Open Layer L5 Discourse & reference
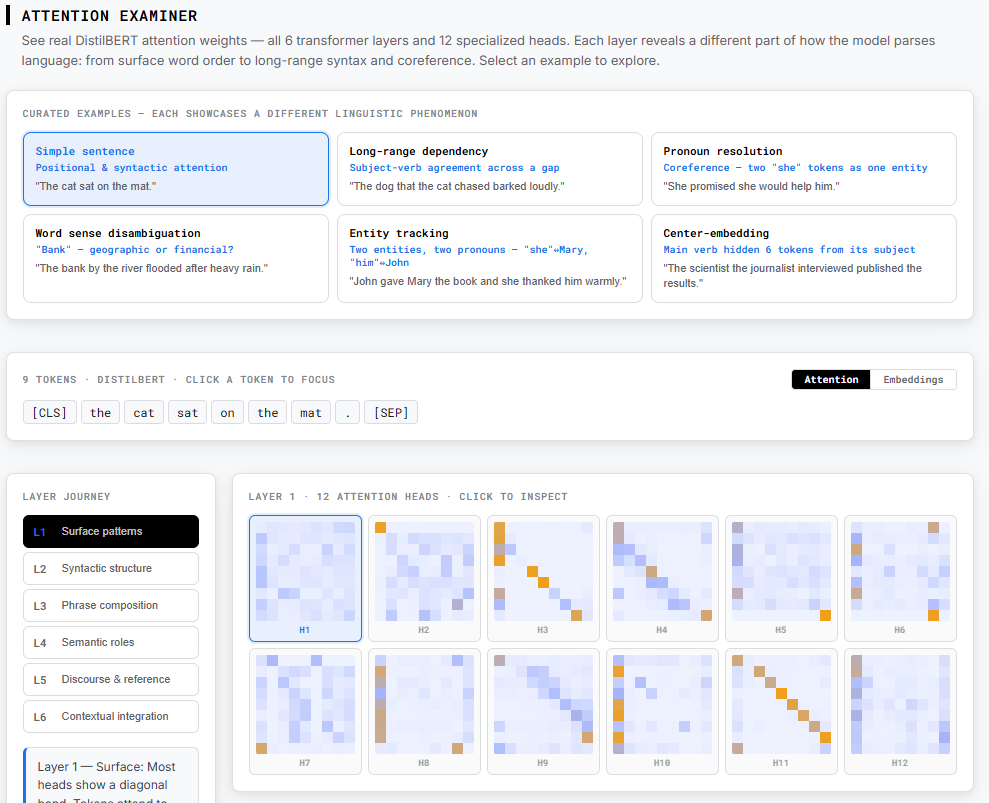 click(110, 679)
